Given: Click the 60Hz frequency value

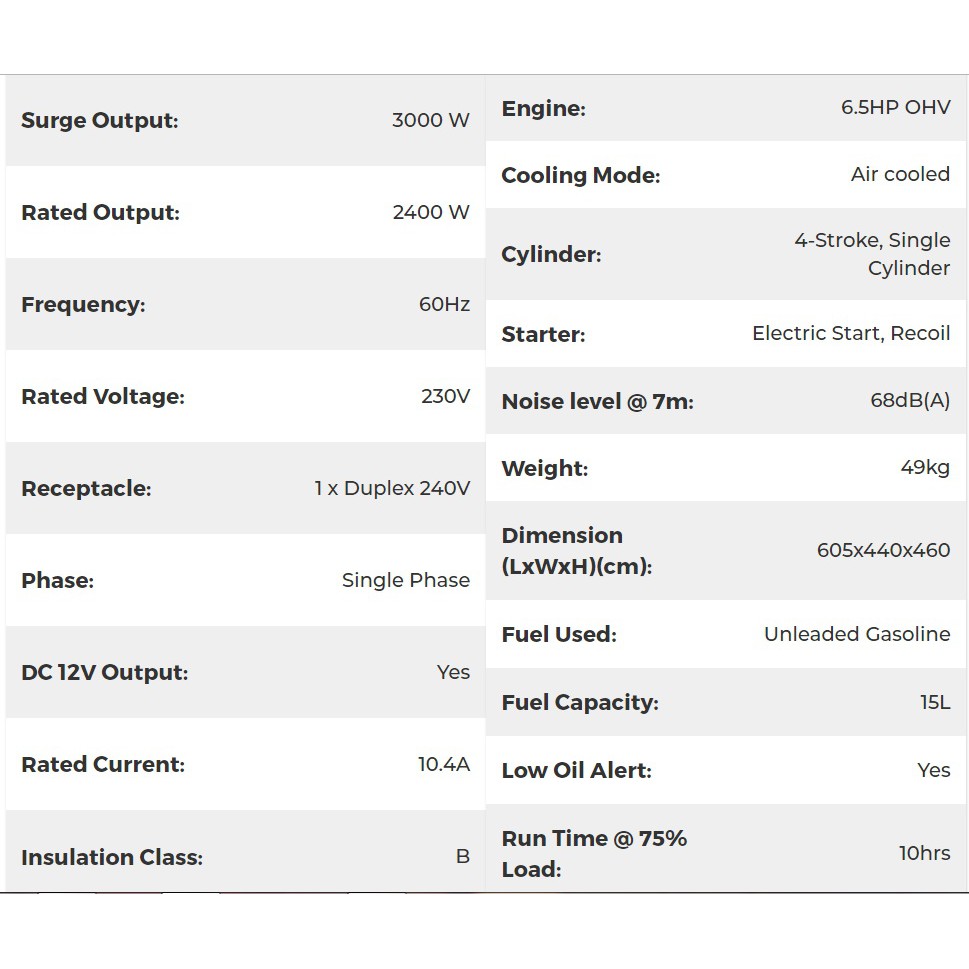Looking at the screenshot, I should click(x=444, y=305).
